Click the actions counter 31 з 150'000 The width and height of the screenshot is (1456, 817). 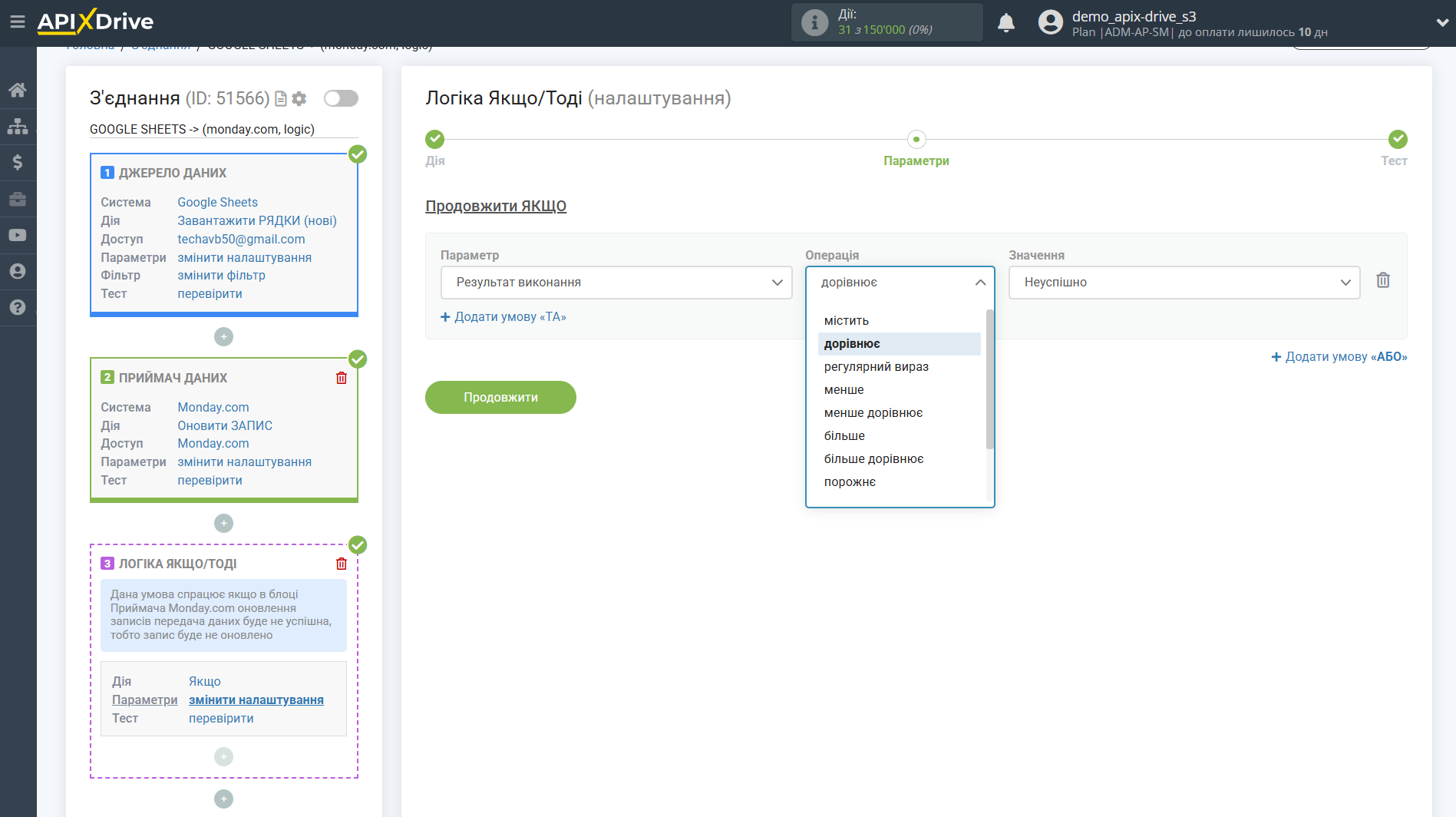coord(885,30)
